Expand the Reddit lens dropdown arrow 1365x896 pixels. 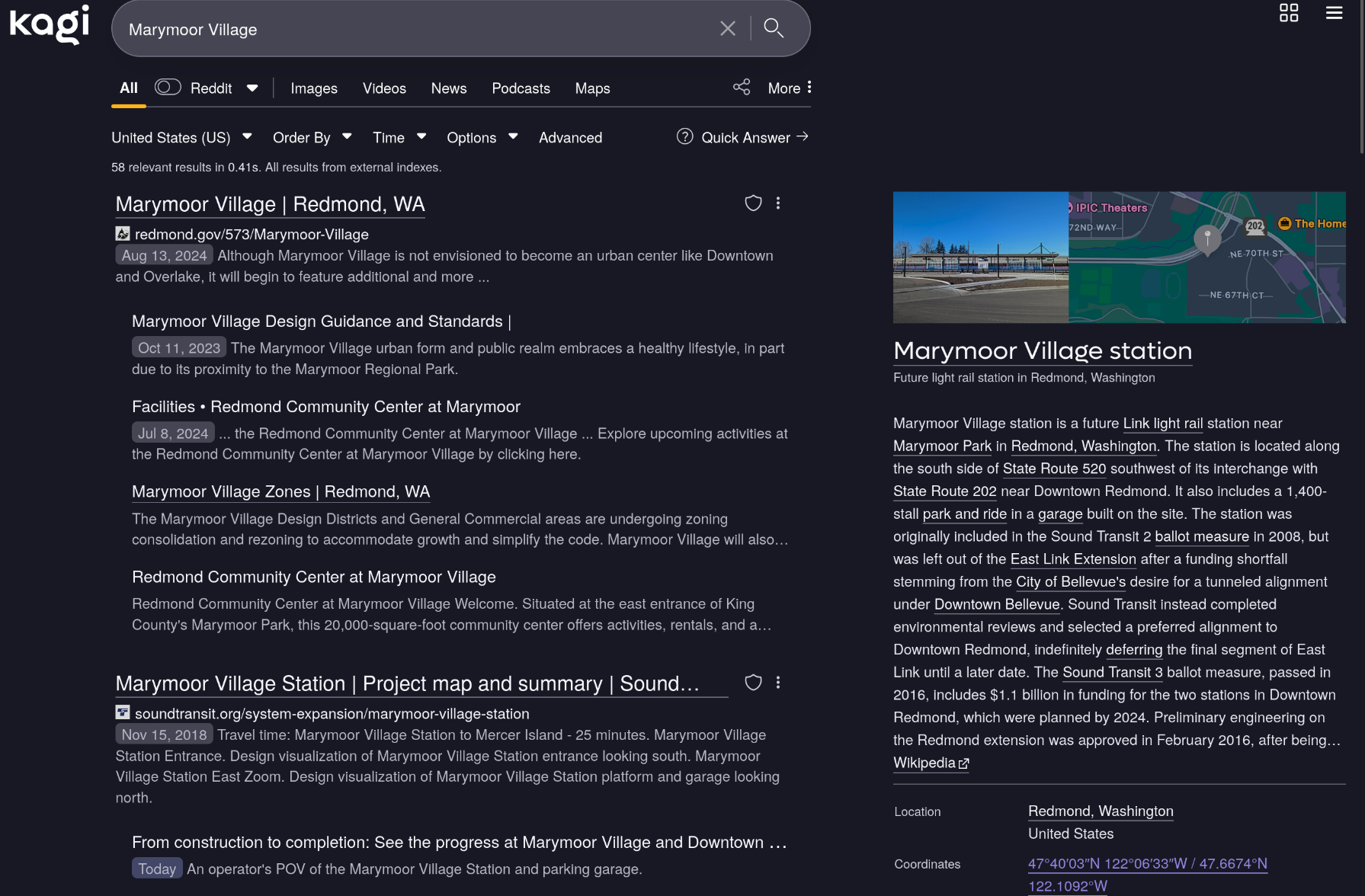[x=252, y=88]
